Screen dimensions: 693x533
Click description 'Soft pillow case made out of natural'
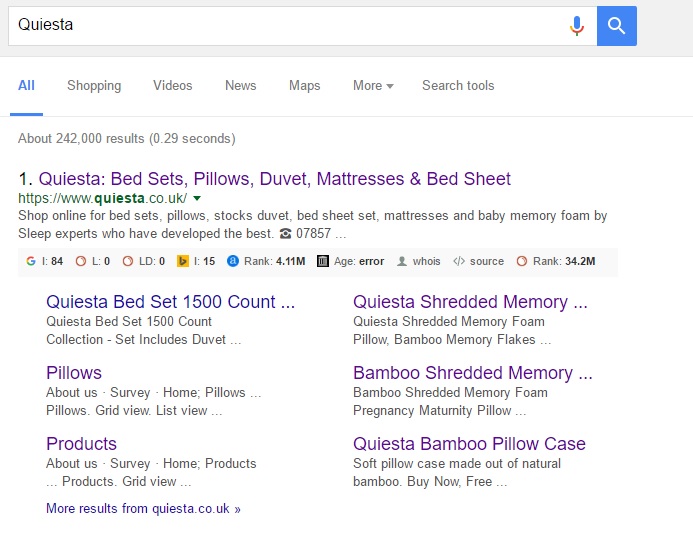click(457, 463)
